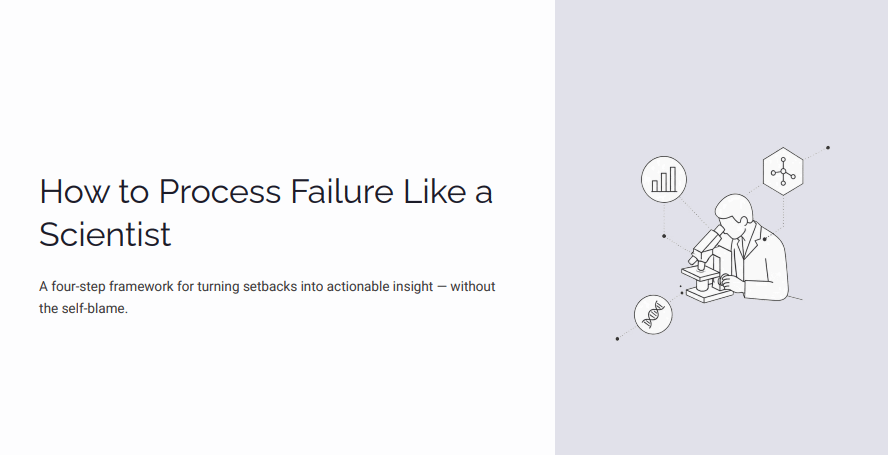Click the bar chart circle icon
The image size is (888, 455).
[664, 179]
